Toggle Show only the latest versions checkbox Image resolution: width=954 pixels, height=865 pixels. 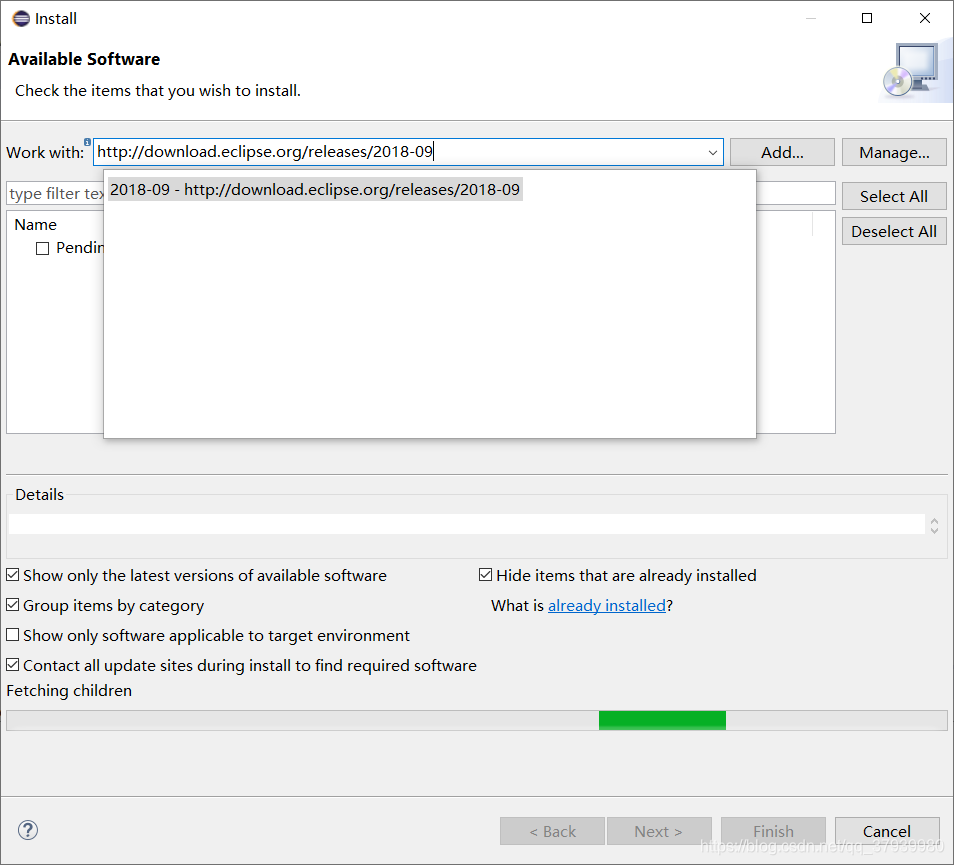pos(13,575)
